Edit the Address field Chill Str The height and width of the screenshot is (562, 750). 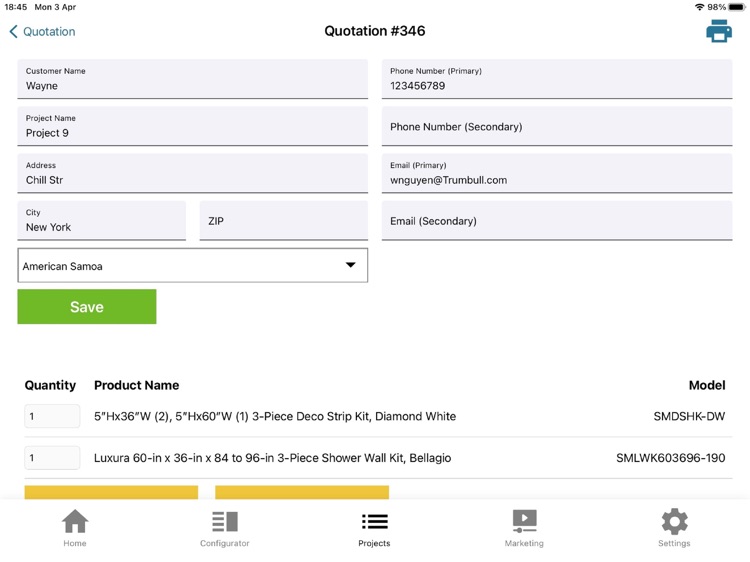(192, 173)
